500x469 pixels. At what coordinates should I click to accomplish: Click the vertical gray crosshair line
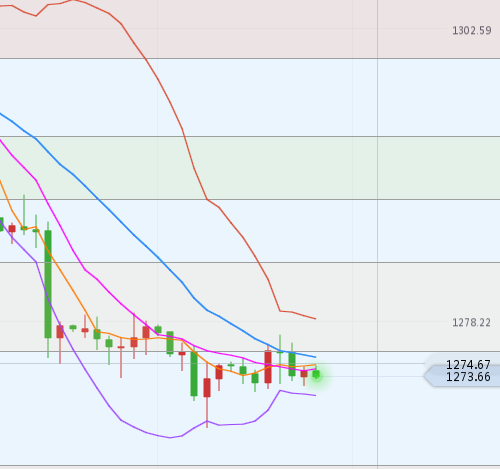click(x=378, y=233)
